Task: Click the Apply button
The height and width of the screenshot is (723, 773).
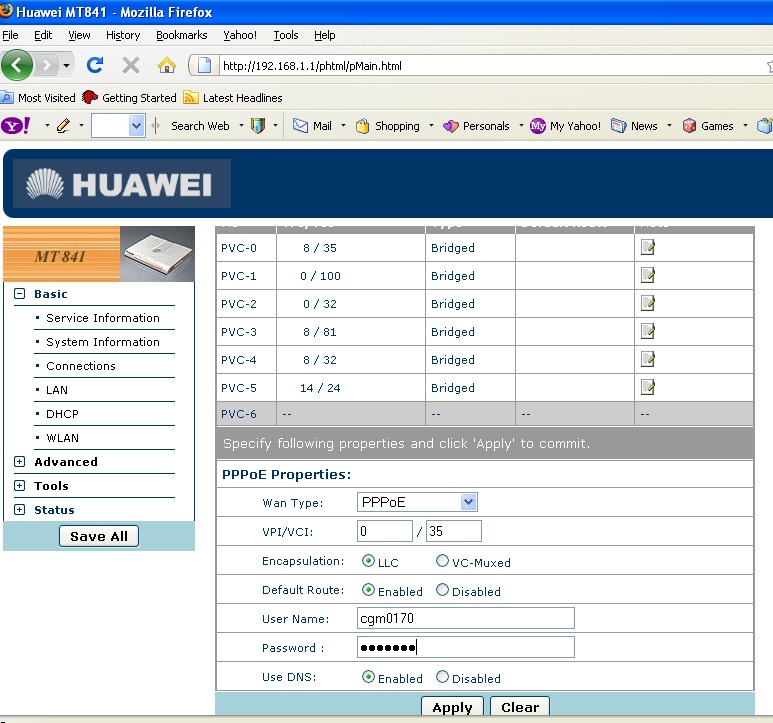Action: point(452,707)
